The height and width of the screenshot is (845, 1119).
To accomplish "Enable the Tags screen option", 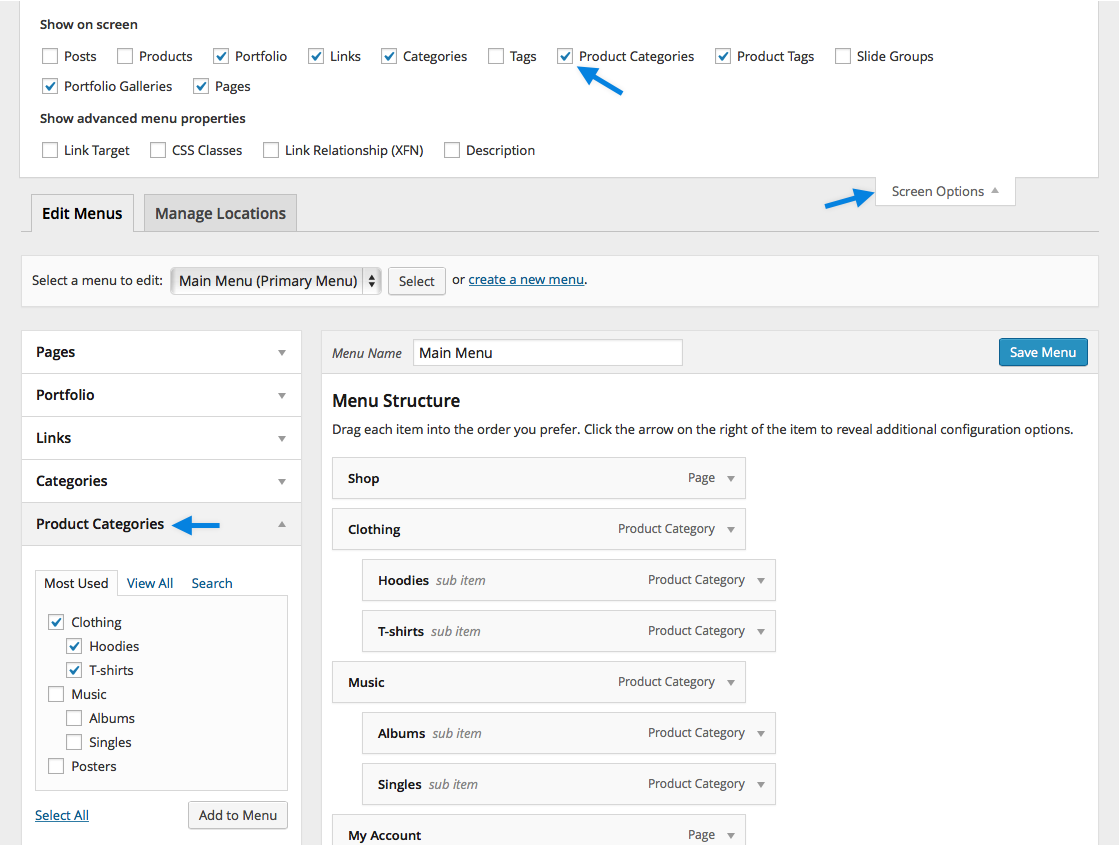I will point(496,56).
